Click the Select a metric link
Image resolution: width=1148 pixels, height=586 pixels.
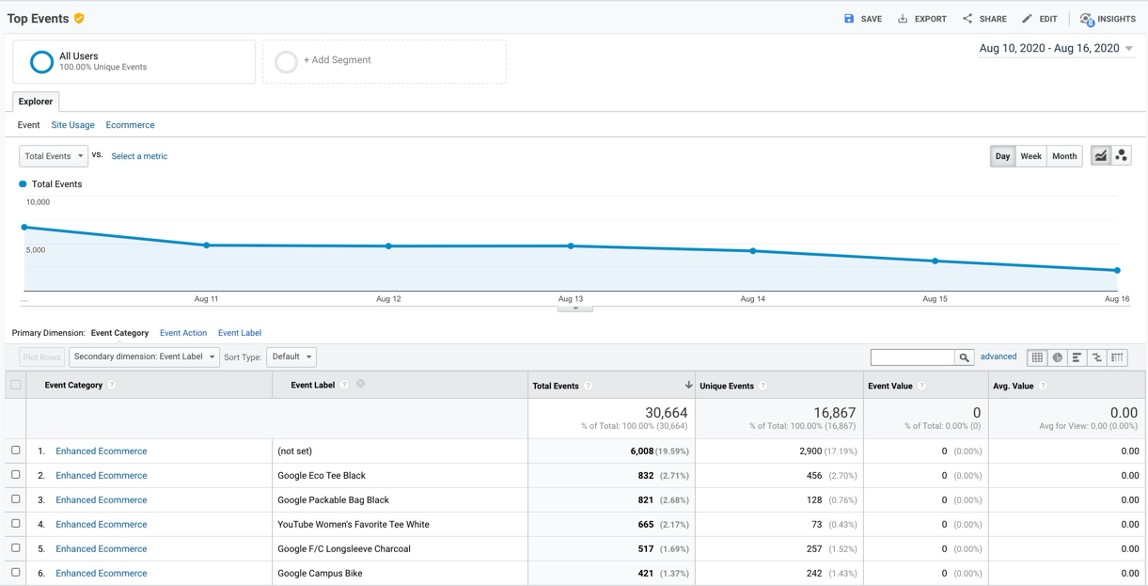point(139,156)
